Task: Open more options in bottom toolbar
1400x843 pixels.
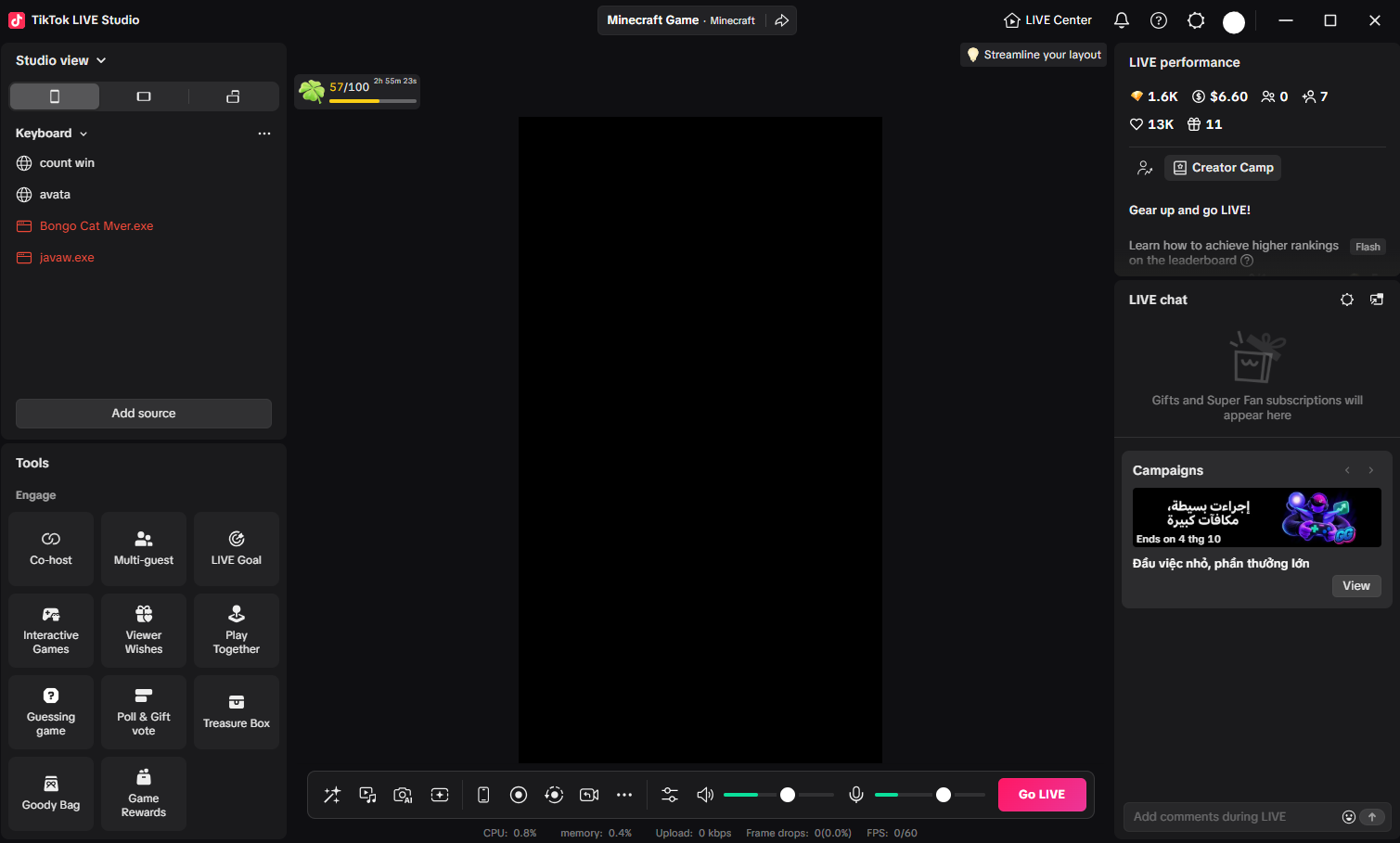Action: [x=624, y=795]
